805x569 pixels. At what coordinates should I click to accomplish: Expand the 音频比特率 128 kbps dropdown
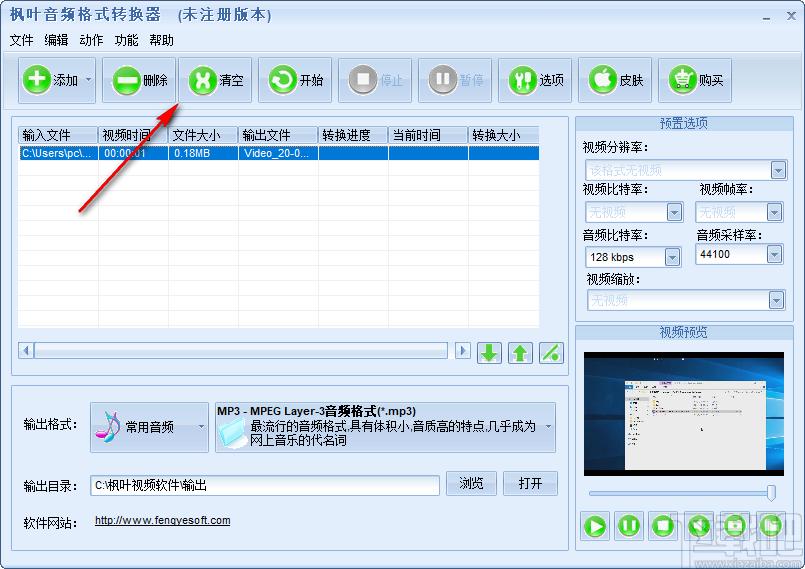(x=673, y=257)
